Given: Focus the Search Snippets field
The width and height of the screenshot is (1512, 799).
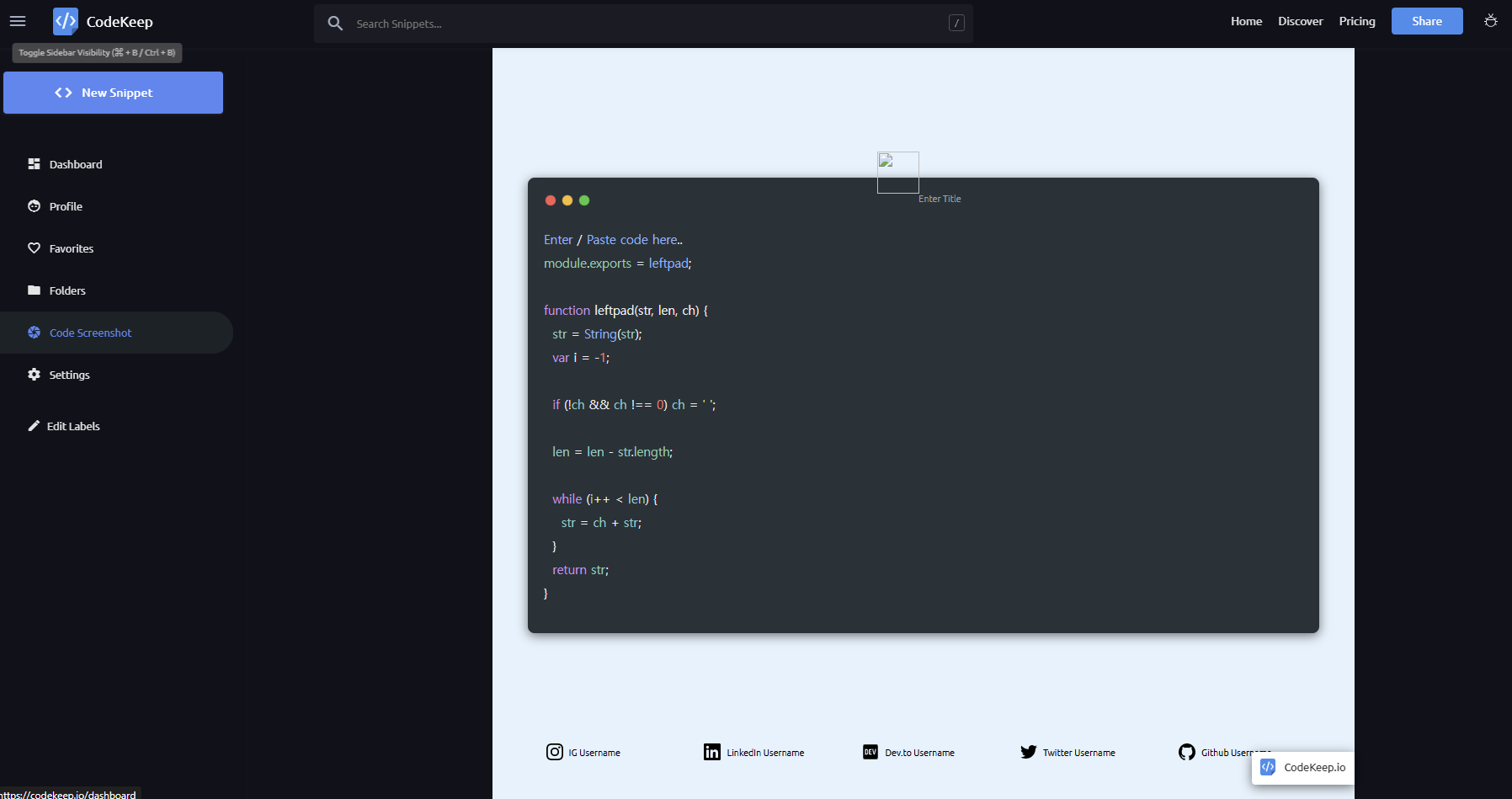Looking at the screenshot, I should tap(589, 23).
